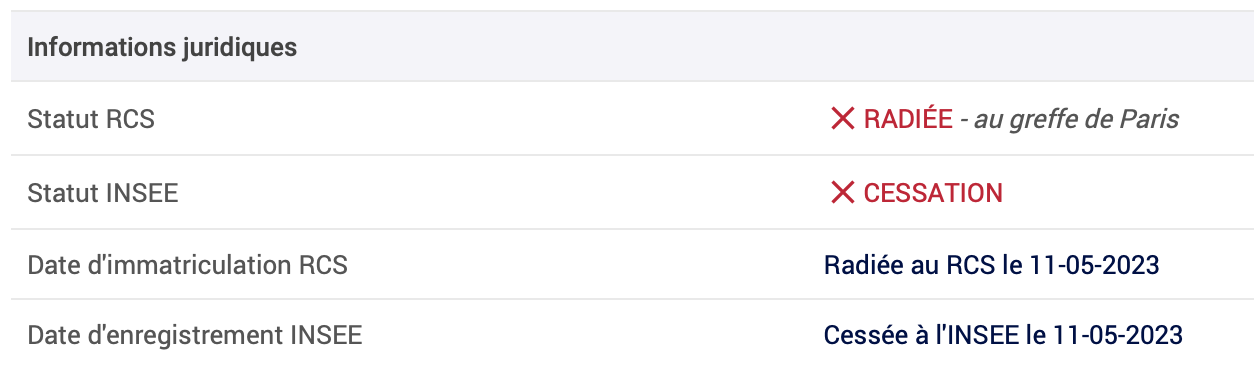1254x366 pixels.
Task: Click the Statut RCS row label
Action: pyautogui.click(x=91, y=120)
